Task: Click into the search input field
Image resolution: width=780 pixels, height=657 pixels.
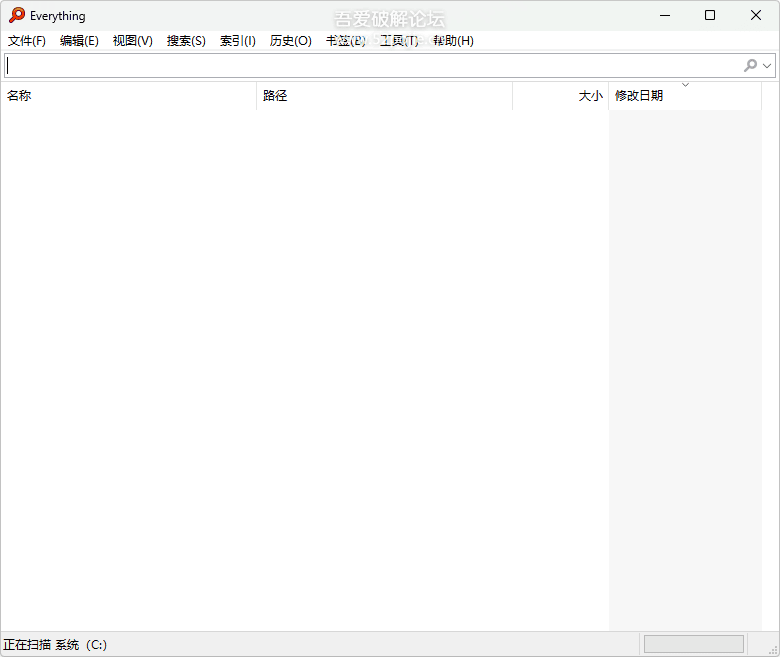Action: tap(373, 66)
